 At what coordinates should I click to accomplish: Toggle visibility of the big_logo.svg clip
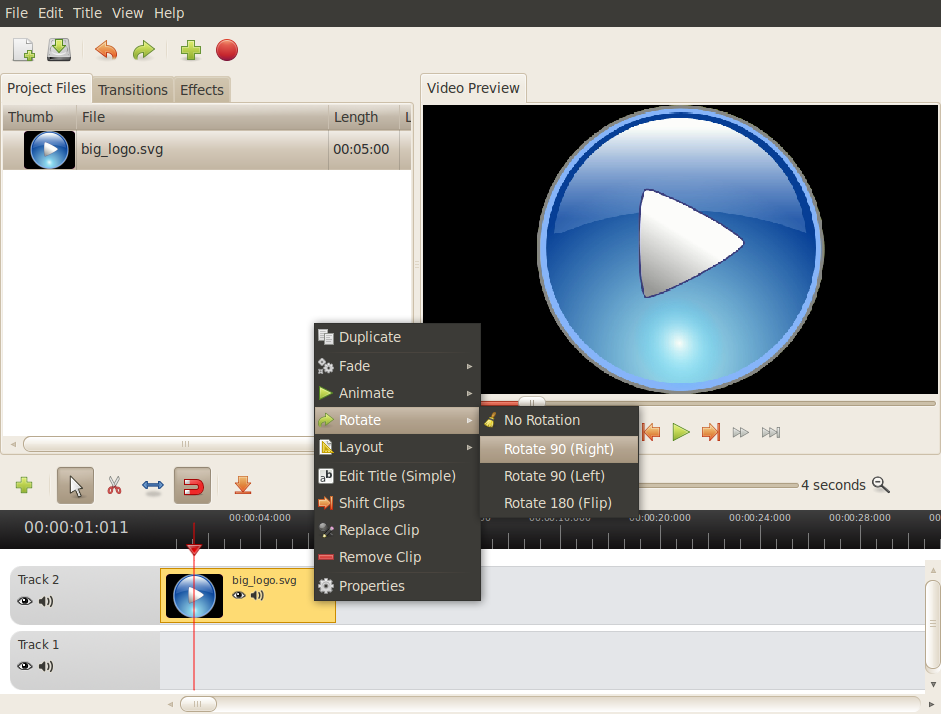(x=238, y=594)
